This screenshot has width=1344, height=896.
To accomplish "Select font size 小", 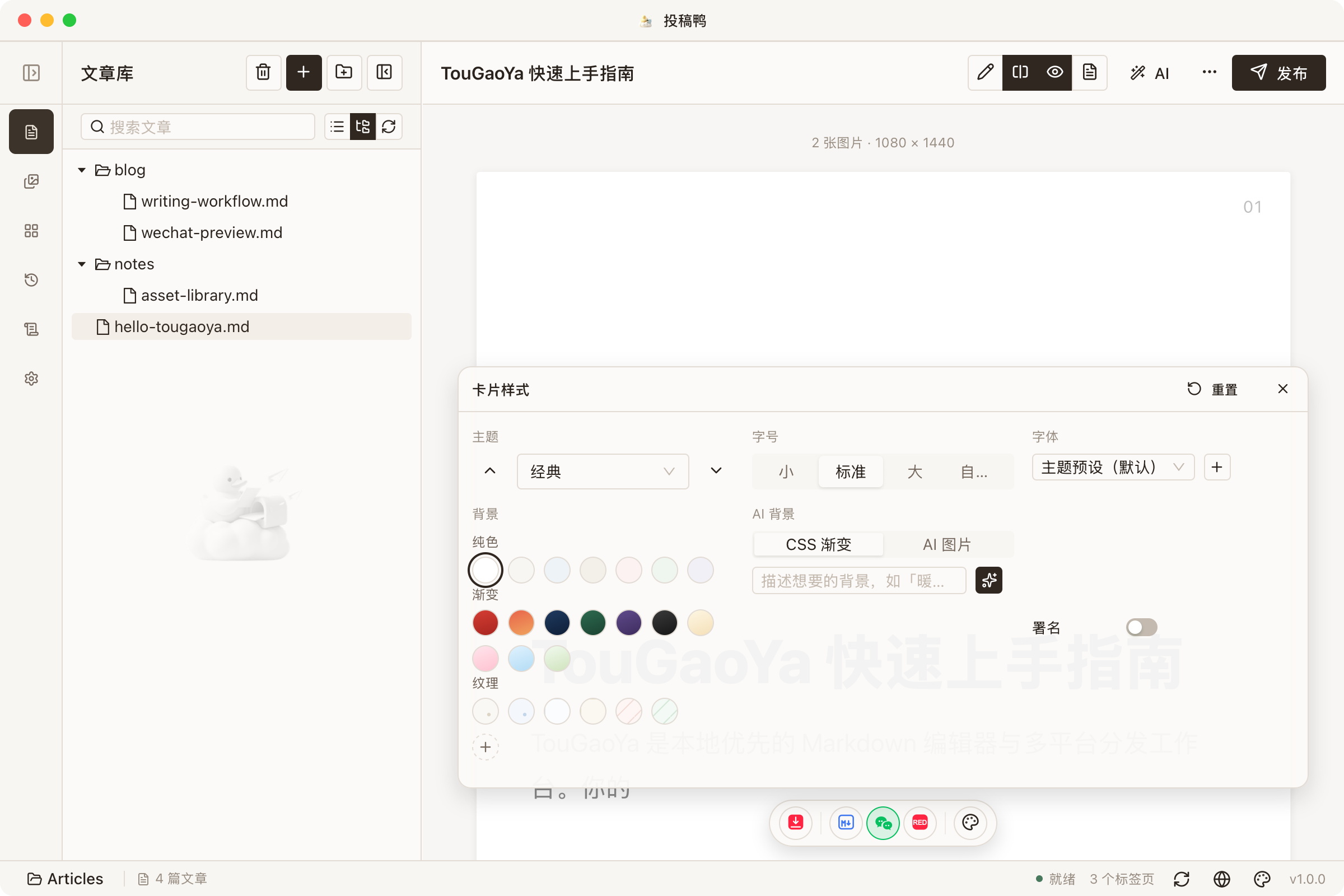I will [786, 472].
